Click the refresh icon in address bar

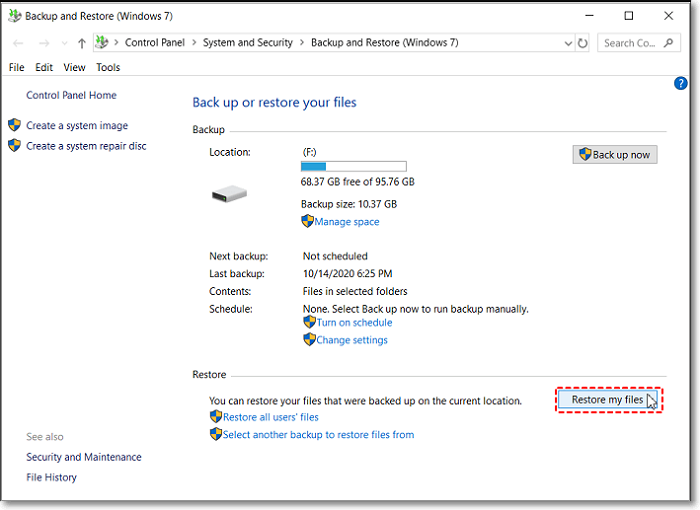[583, 43]
